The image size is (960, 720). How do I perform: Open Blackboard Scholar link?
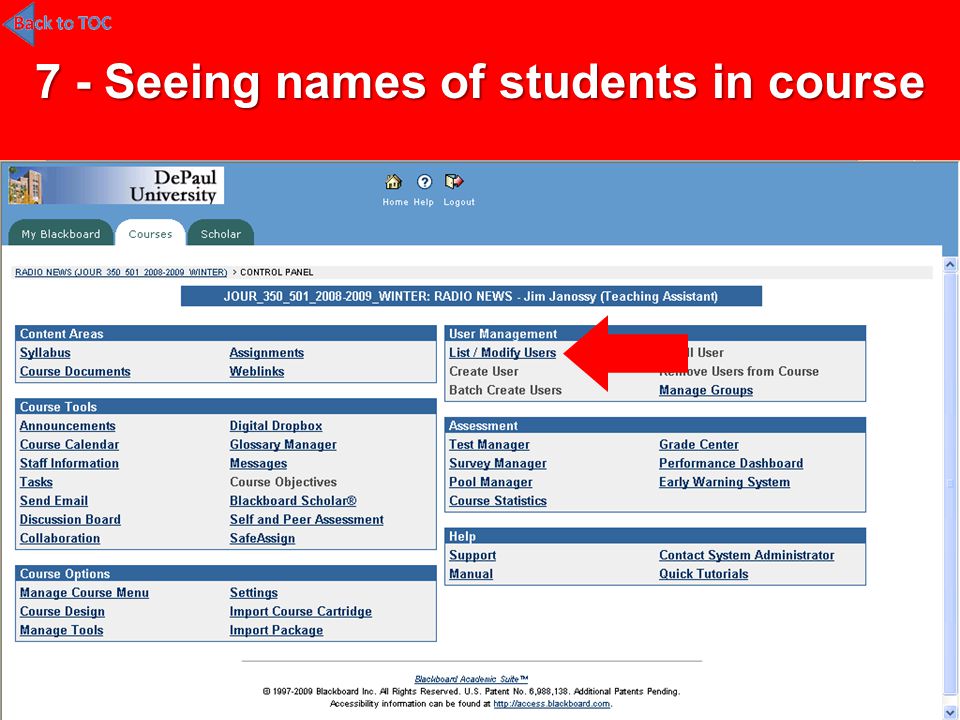[x=293, y=501]
